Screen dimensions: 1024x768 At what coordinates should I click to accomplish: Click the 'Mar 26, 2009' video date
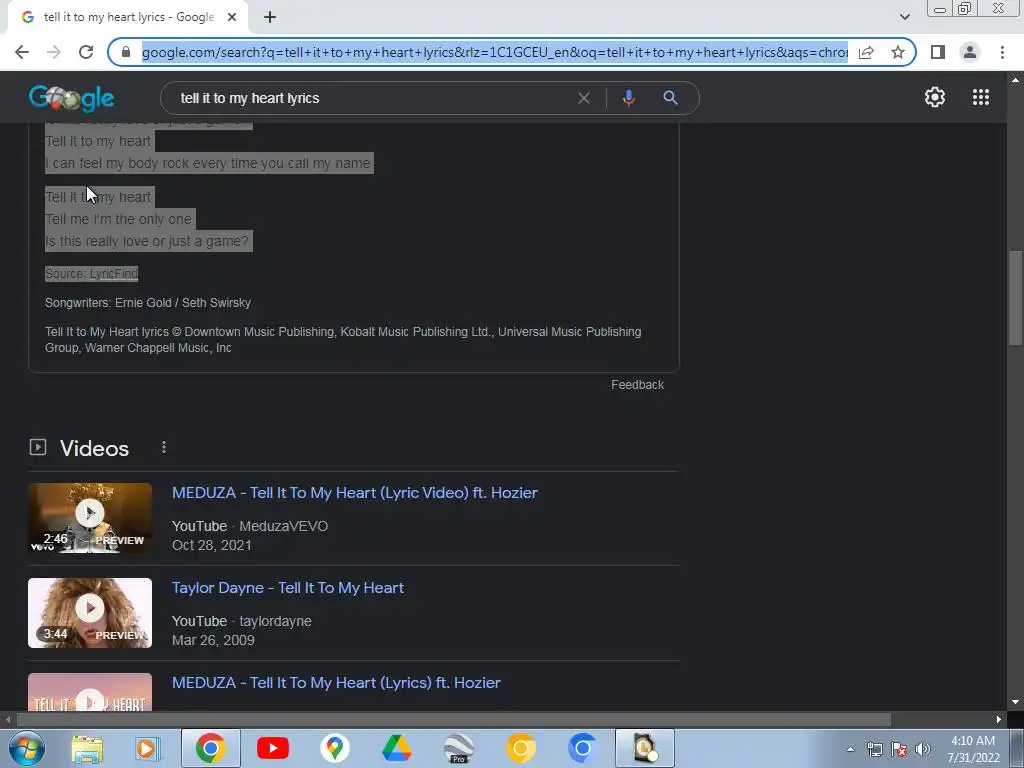(x=213, y=641)
